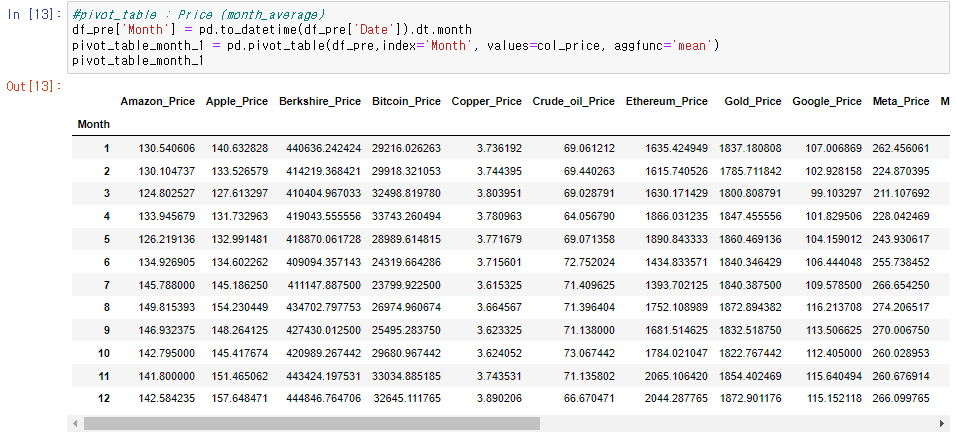This screenshot has width=956, height=432.
Task: Click the Amazon value 130.540606
Action: 166,149
